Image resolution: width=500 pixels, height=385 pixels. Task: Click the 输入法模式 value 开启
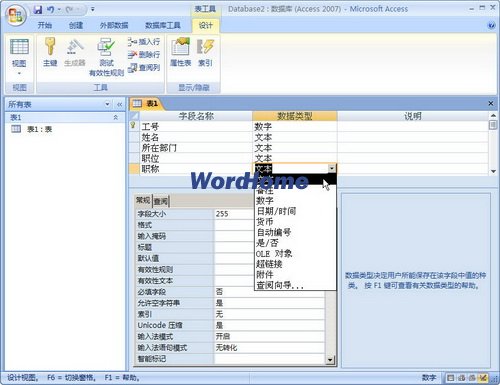[269, 336]
